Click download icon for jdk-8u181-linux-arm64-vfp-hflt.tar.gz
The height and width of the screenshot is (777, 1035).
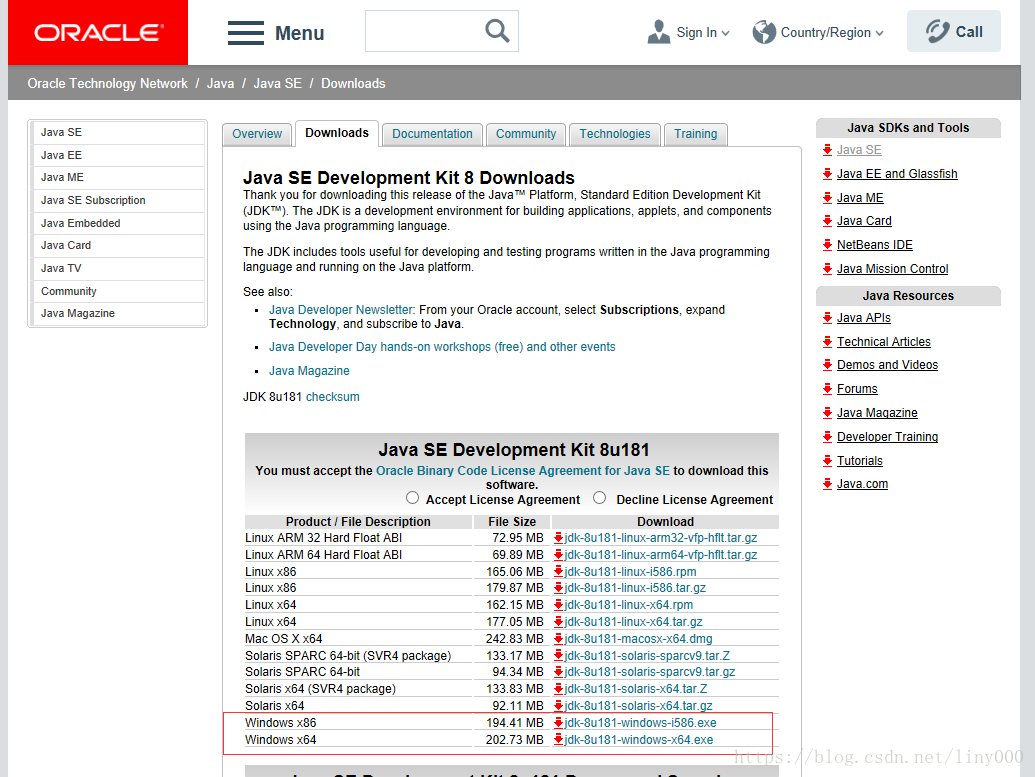pyautogui.click(x=558, y=555)
